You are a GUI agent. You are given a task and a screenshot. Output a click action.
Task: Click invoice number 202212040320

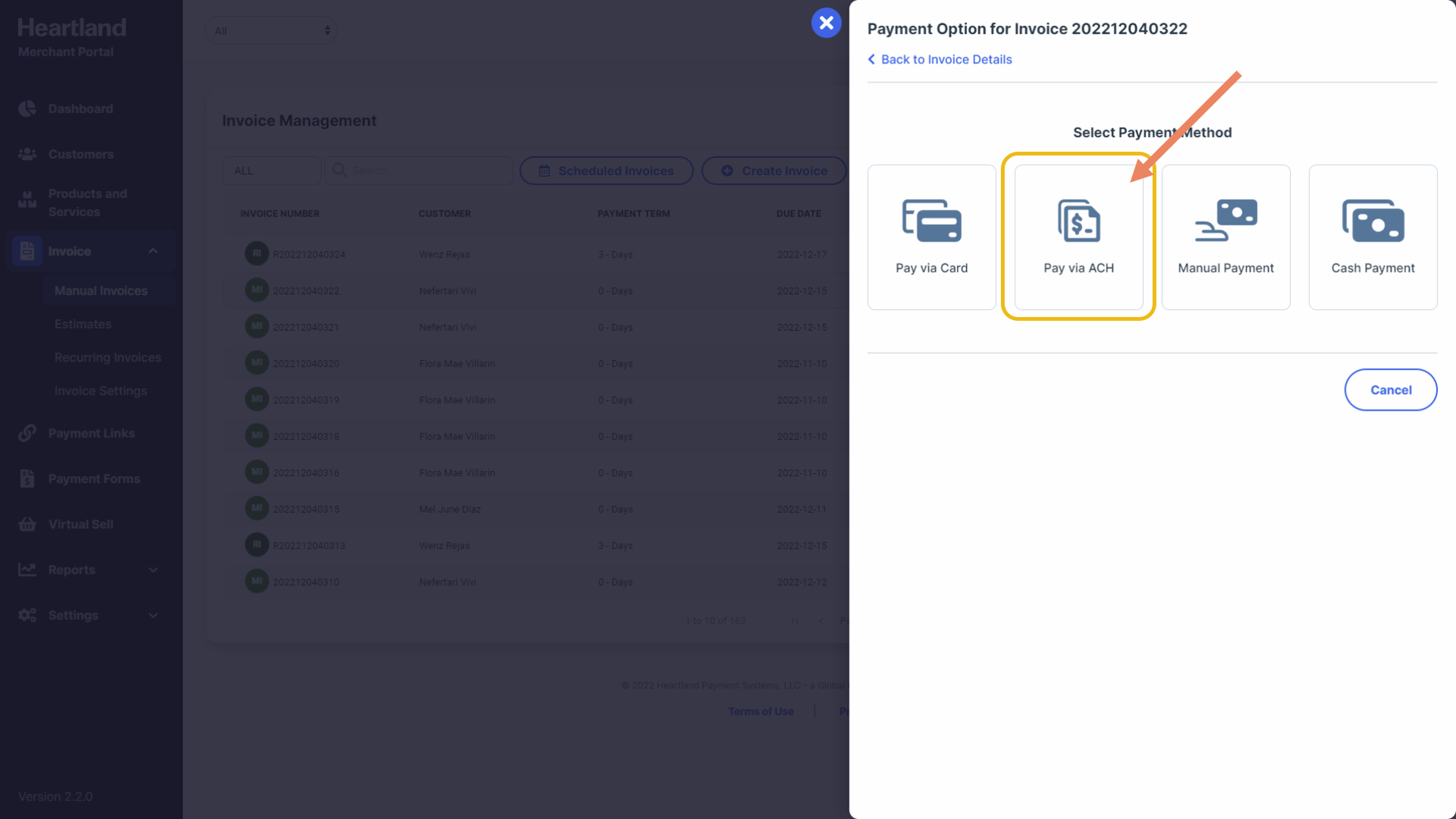[306, 363]
